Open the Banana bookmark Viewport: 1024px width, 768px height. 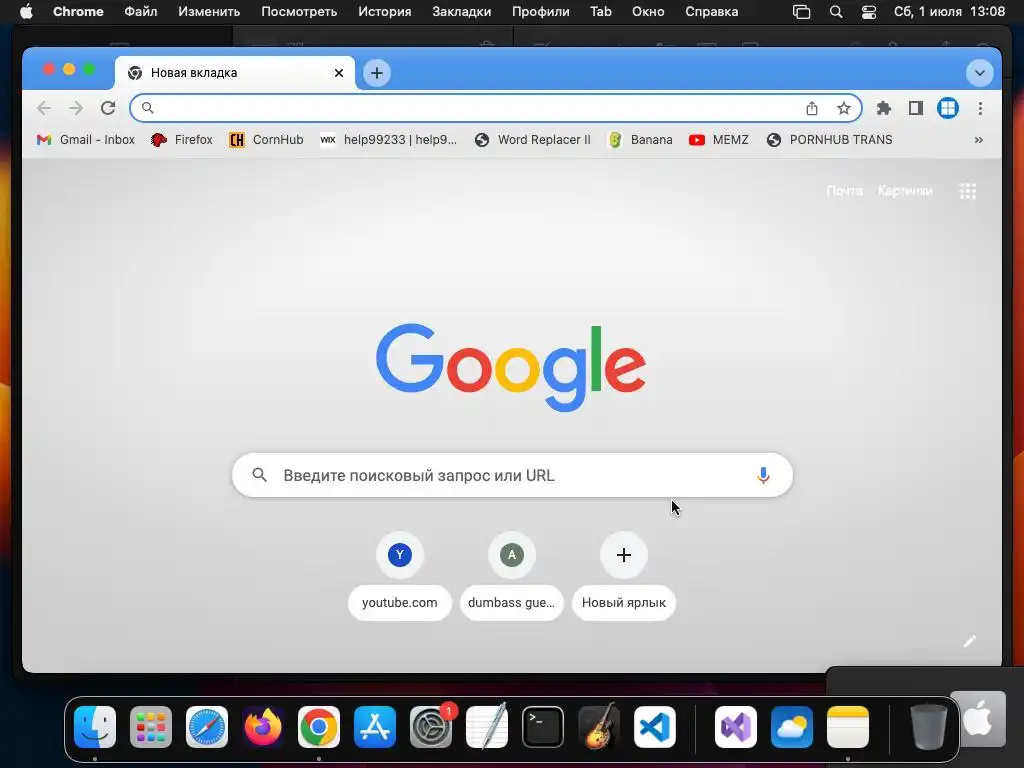coord(640,140)
